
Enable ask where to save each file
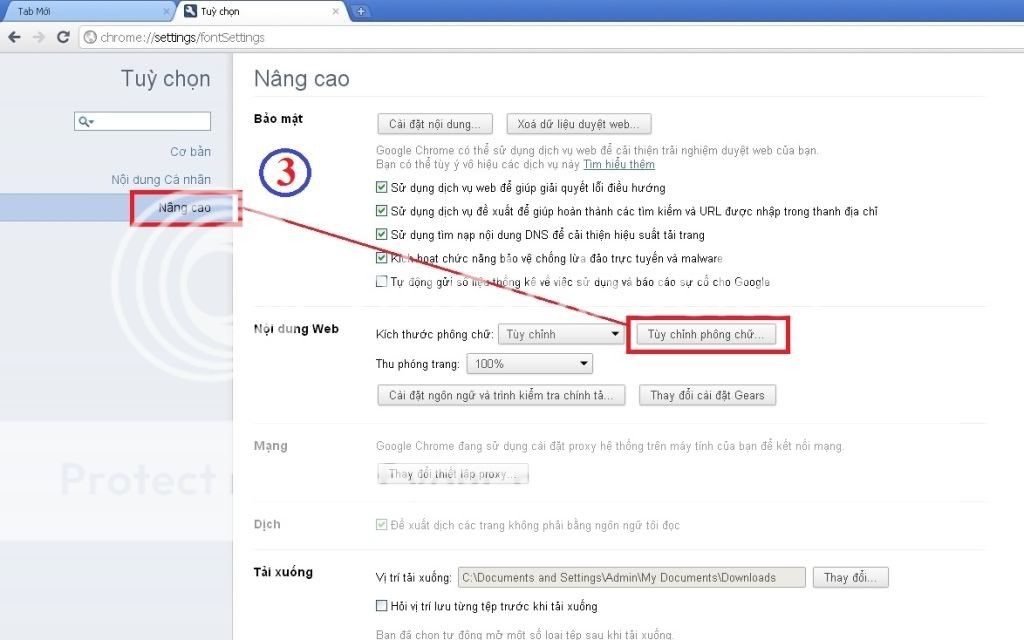tap(381, 606)
